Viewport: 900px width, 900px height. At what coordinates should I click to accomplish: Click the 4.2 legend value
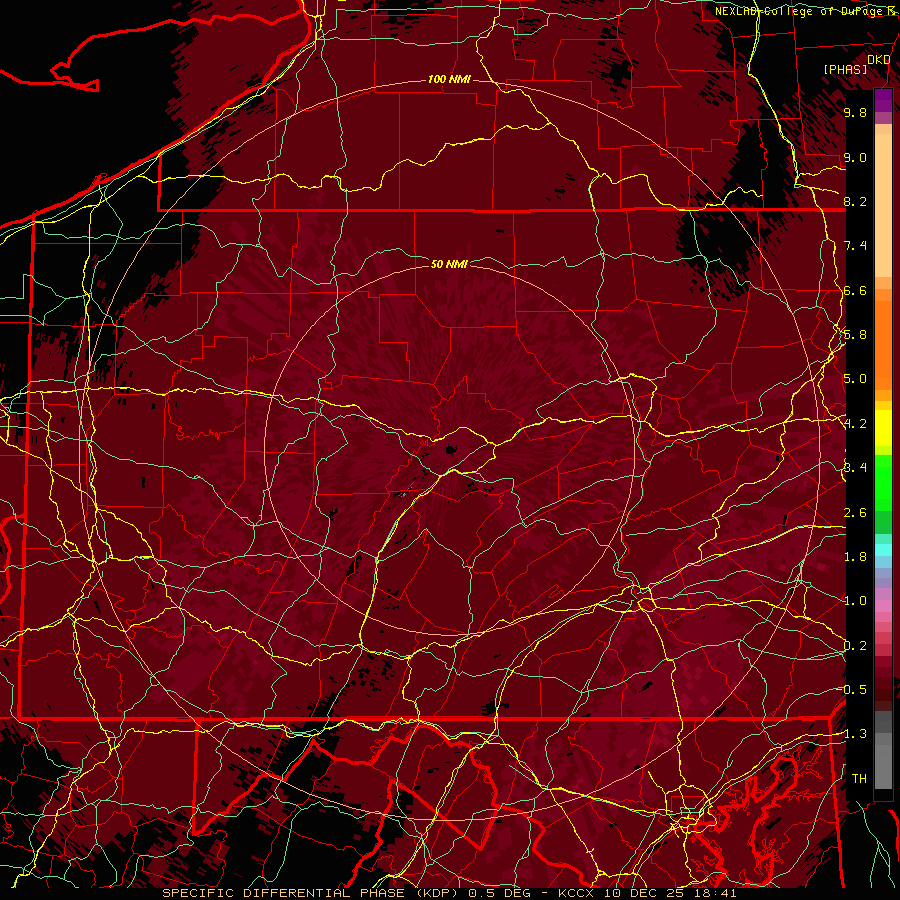coord(855,424)
